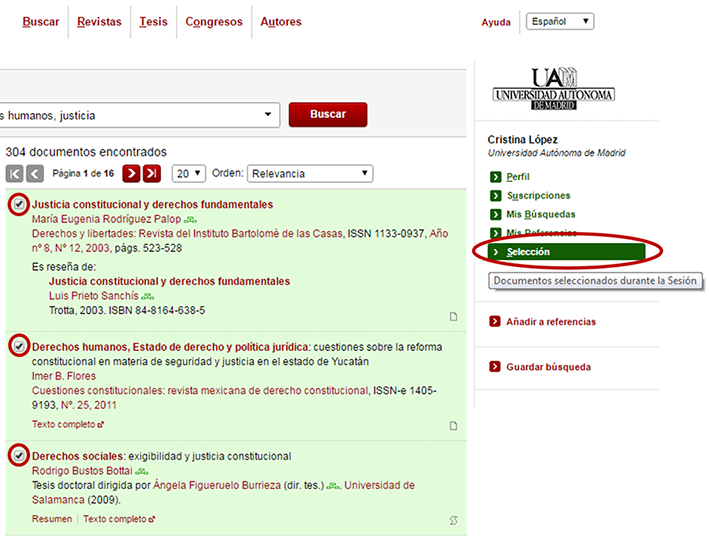This screenshot has height=536, width=709.
Task: Expand search box suggestion arrow
Action: click(x=268, y=114)
